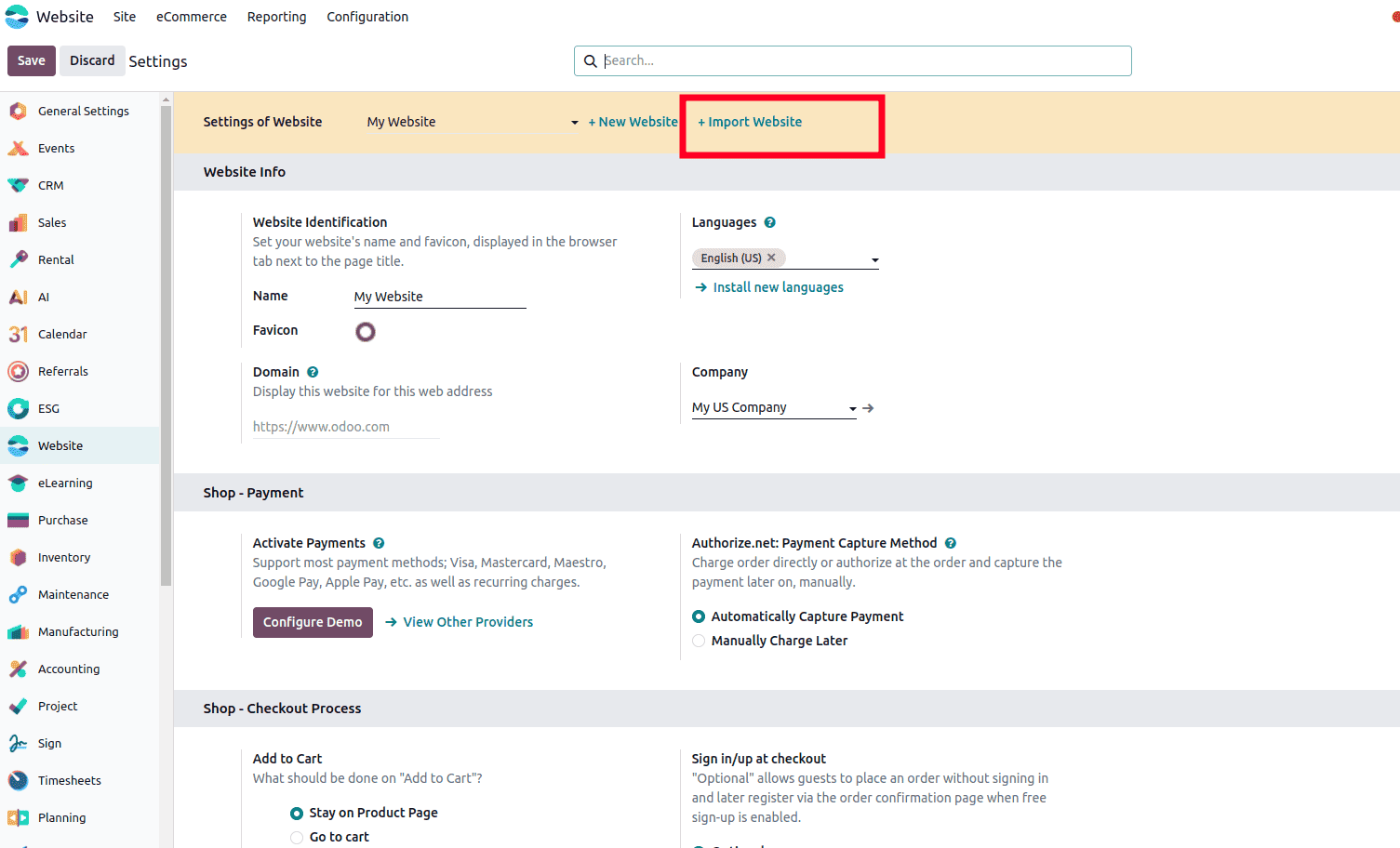The width and height of the screenshot is (1400, 848).
Task: Click the Languages help question mark
Action: tap(769, 221)
